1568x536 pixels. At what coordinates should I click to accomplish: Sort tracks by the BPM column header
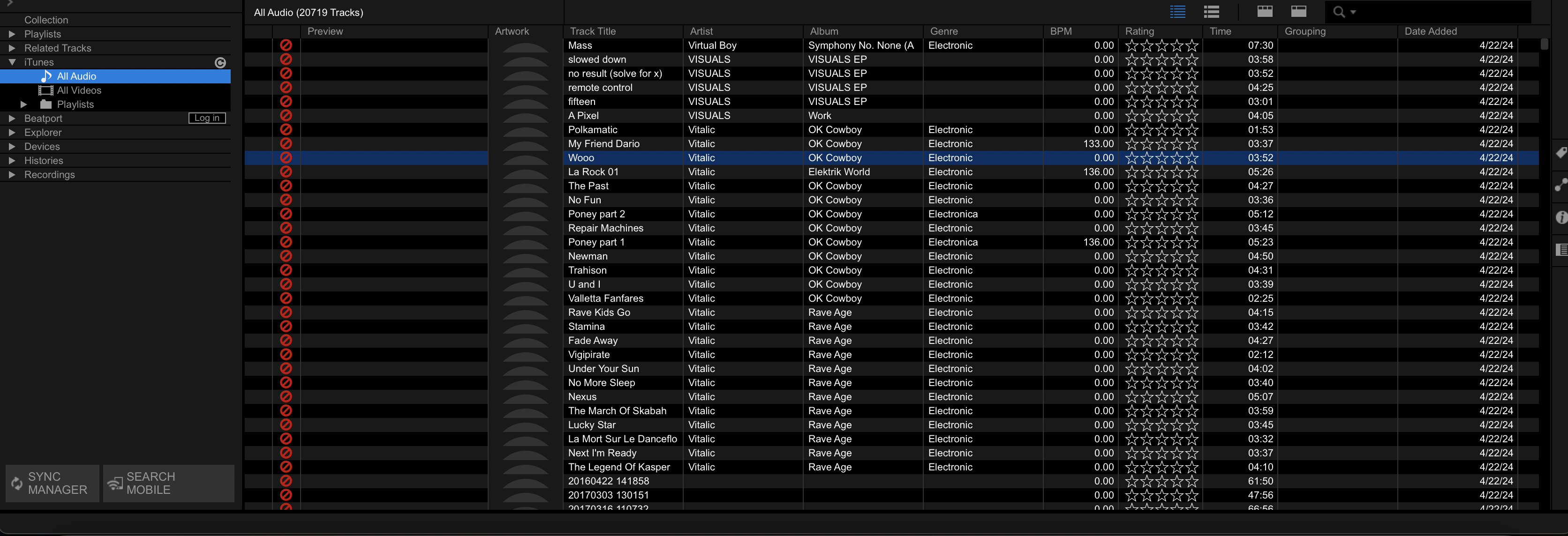coord(1061,31)
